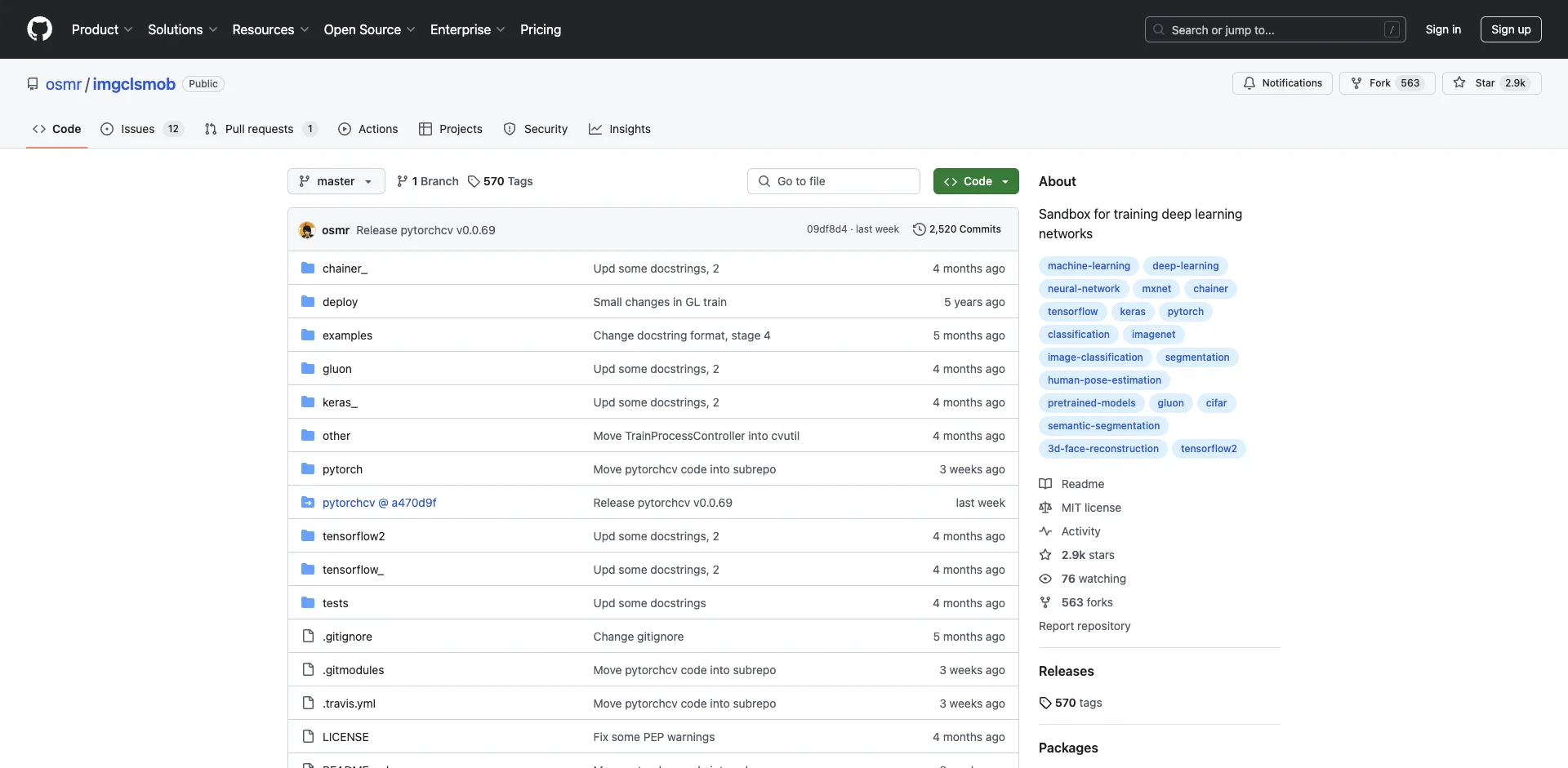Screen dimensions: 1568x768
Task: Click the .gitignore file icon
Action: tap(308, 636)
